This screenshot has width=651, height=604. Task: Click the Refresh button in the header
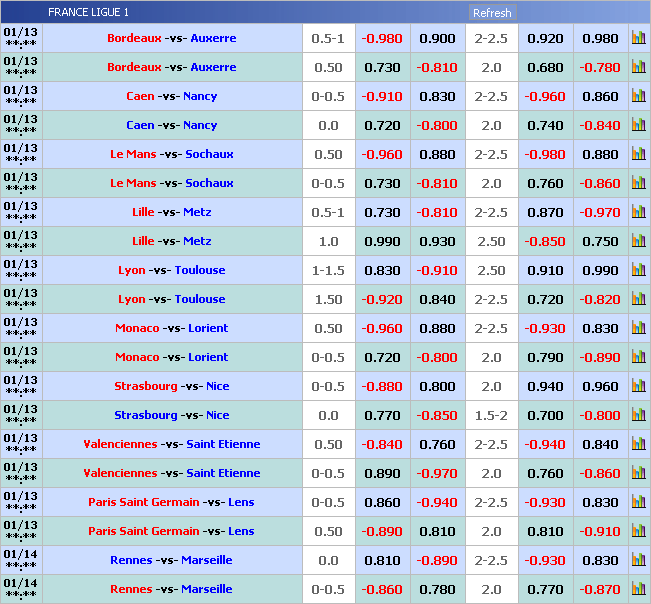[492, 13]
